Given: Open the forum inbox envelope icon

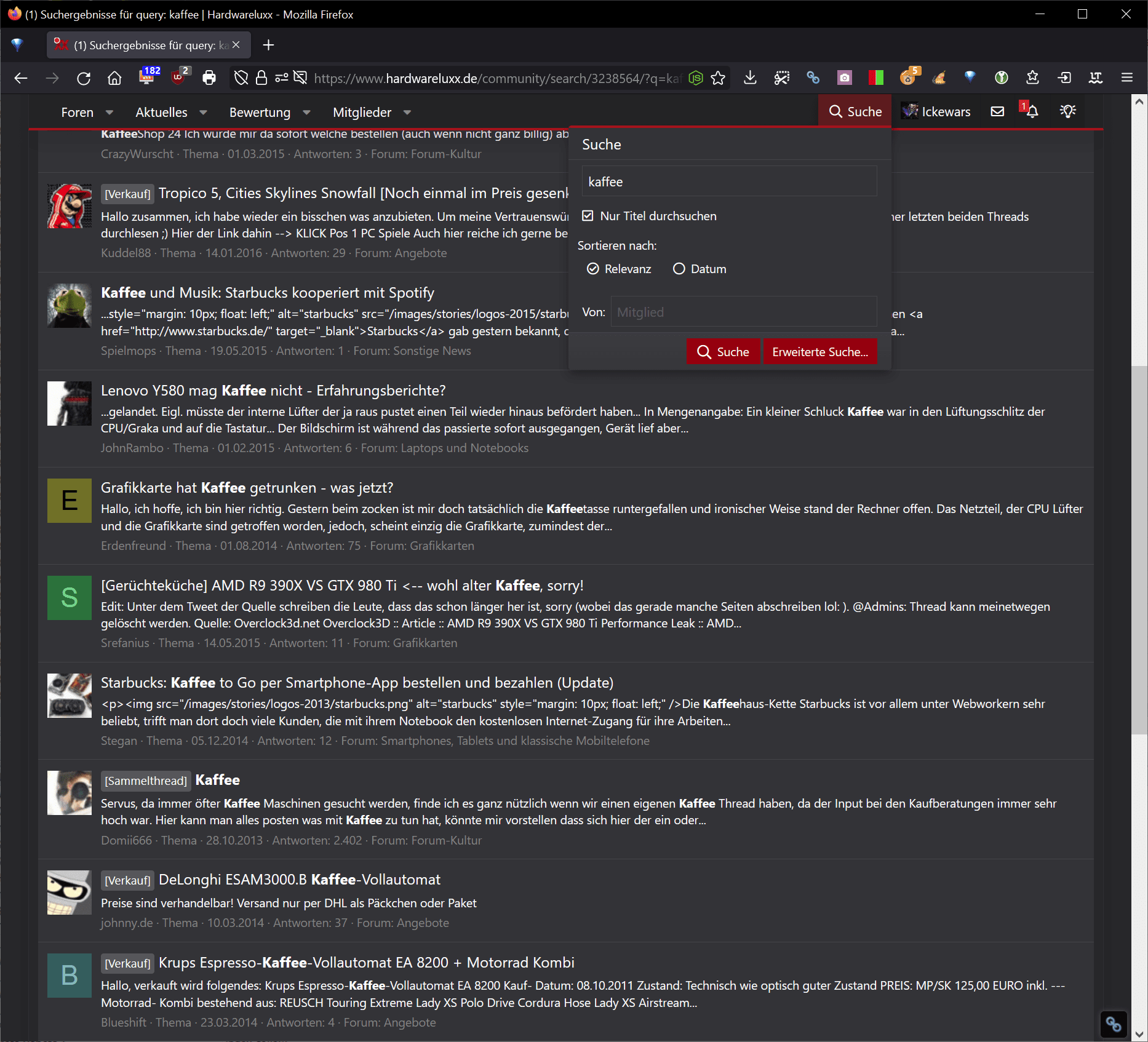Looking at the screenshot, I should (x=997, y=111).
